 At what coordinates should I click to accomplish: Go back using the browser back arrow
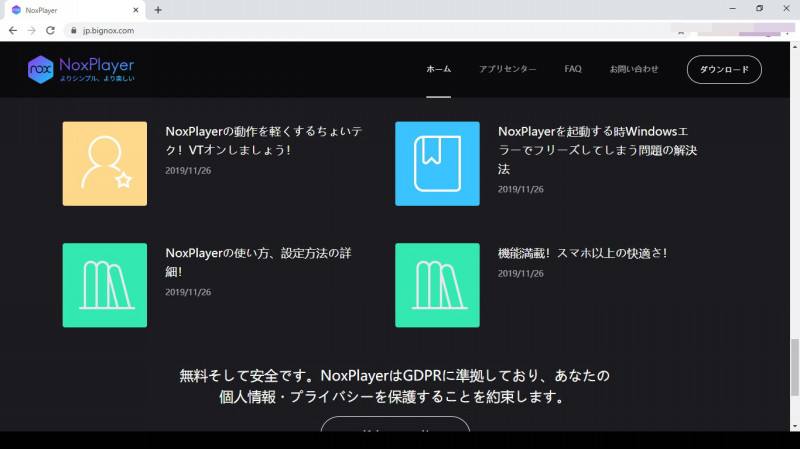pyautogui.click(x=13, y=30)
